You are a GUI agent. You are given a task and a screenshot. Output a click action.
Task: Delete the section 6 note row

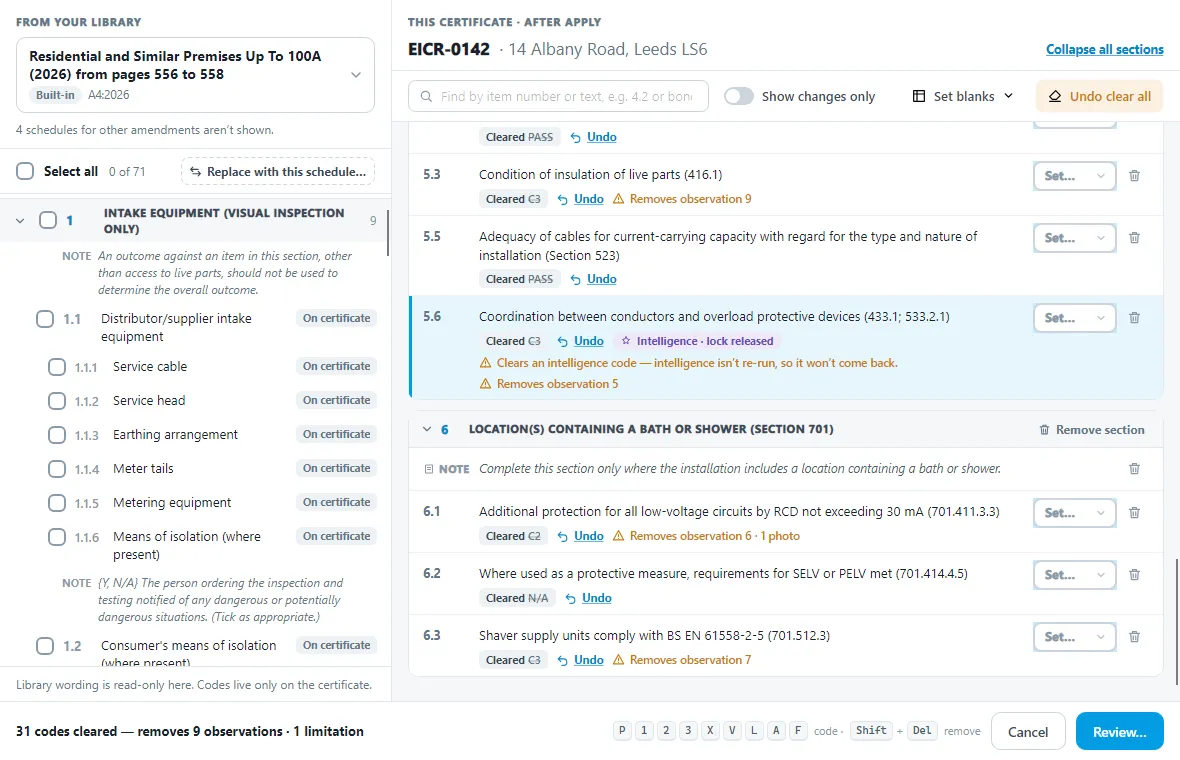point(1134,469)
